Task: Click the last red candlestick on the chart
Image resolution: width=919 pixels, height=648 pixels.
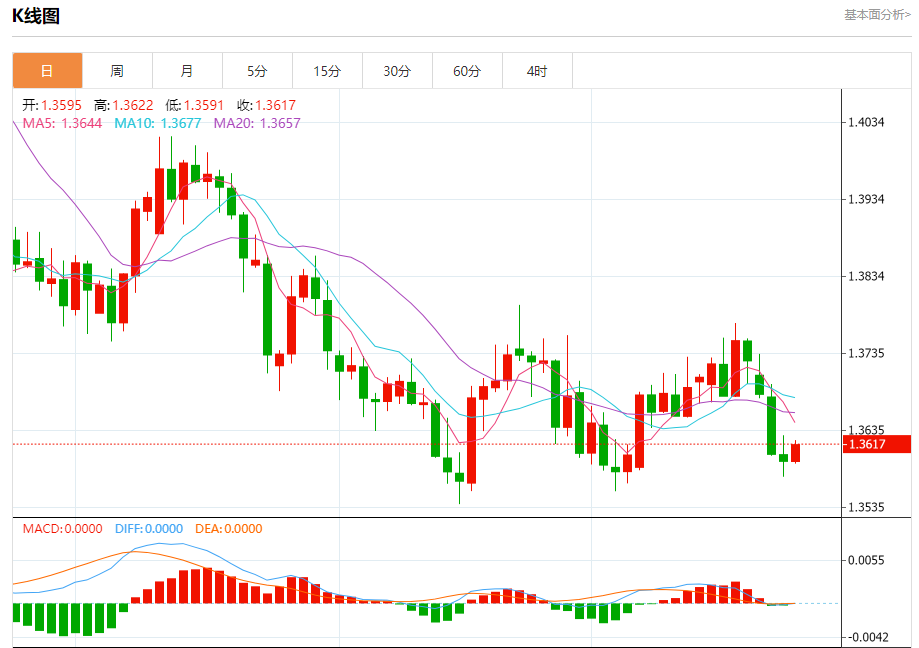Action: coord(795,452)
